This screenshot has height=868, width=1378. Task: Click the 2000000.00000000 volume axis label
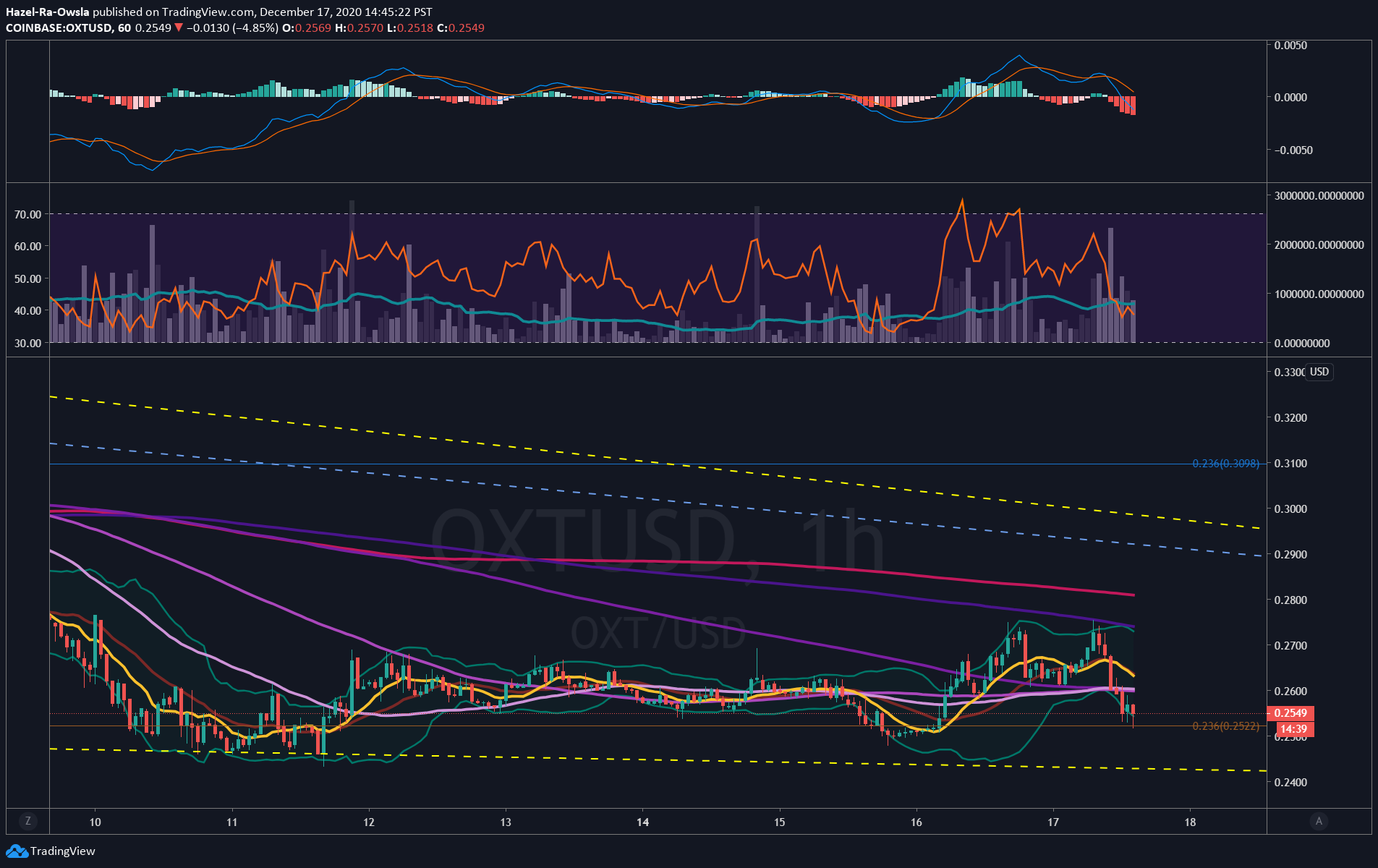(1319, 245)
